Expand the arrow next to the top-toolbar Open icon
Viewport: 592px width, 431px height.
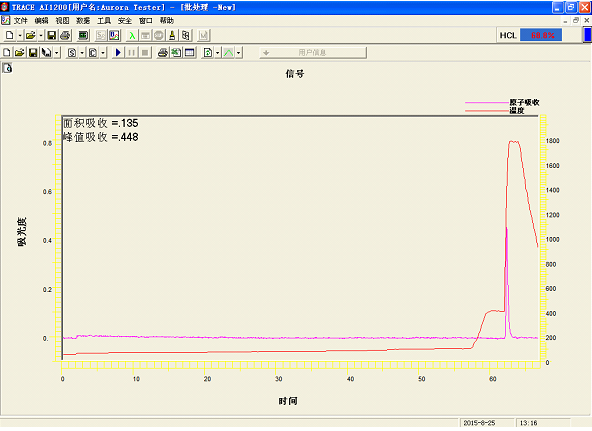click(x=41, y=35)
